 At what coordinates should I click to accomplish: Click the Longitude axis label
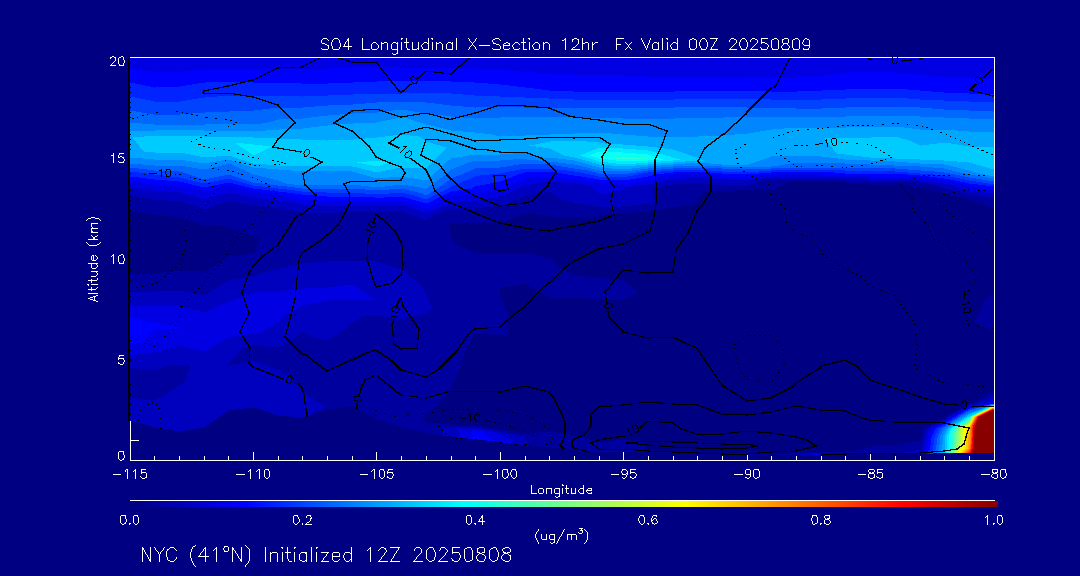tap(561, 490)
